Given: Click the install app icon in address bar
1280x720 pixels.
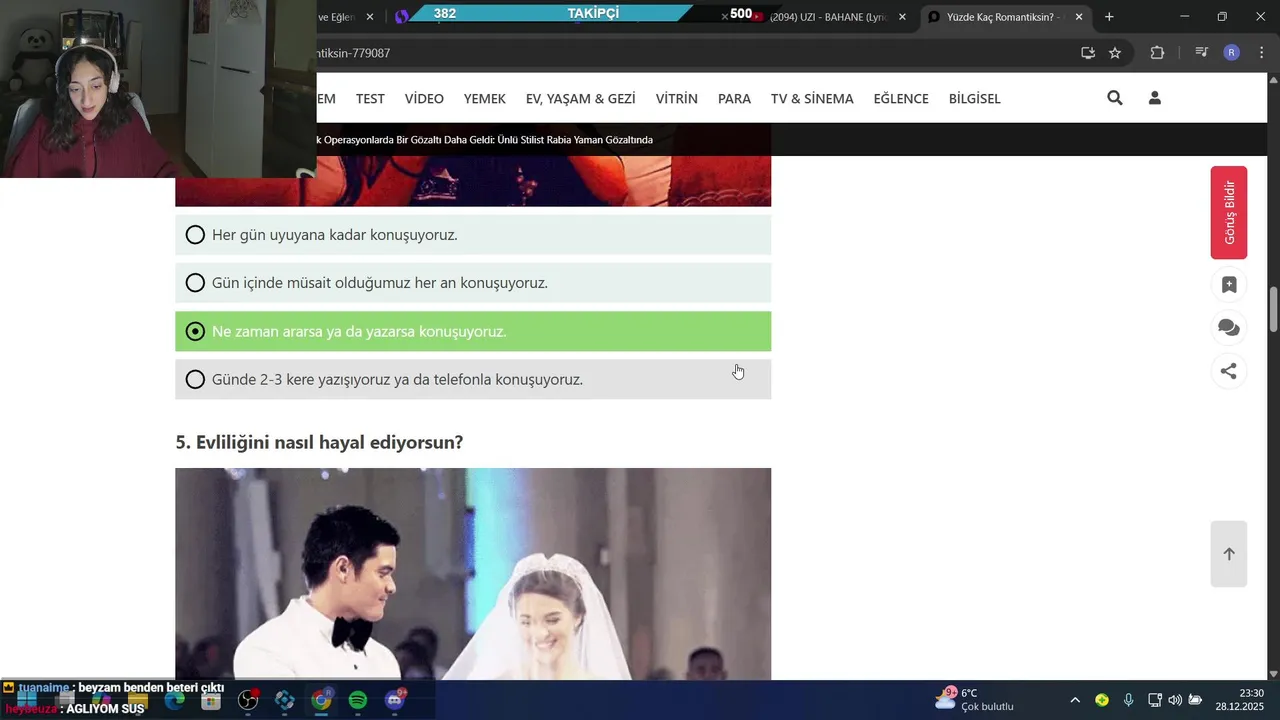Looking at the screenshot, I should (1088, 53).
